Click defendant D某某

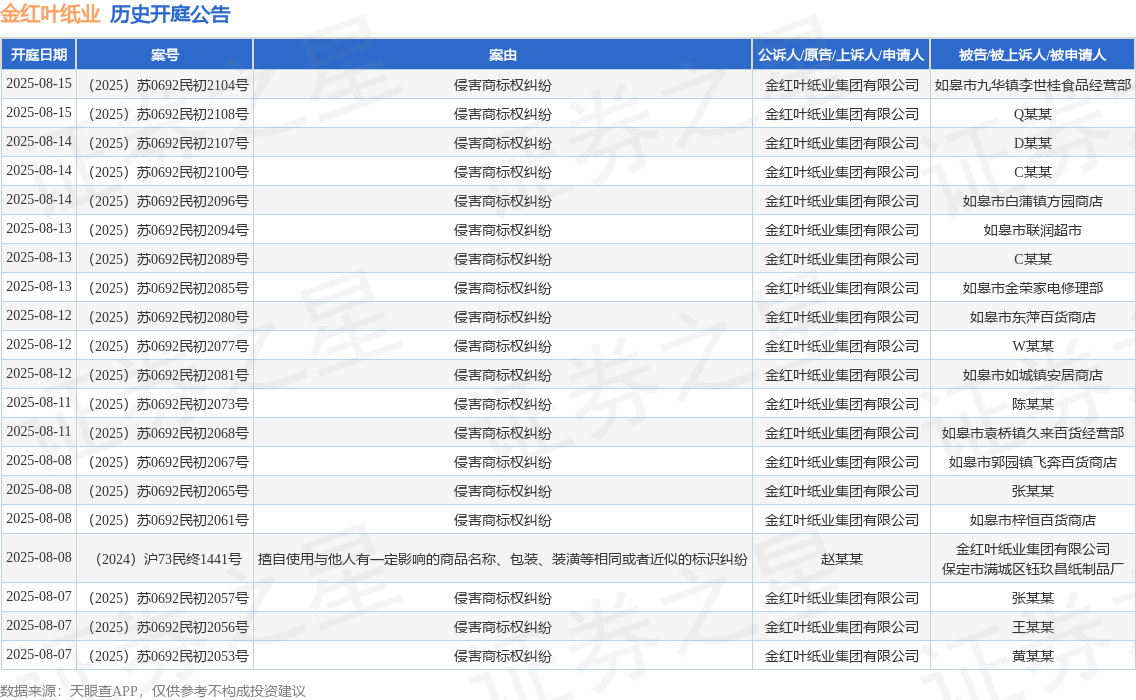pyautogui.click(x=1032, y=143)
